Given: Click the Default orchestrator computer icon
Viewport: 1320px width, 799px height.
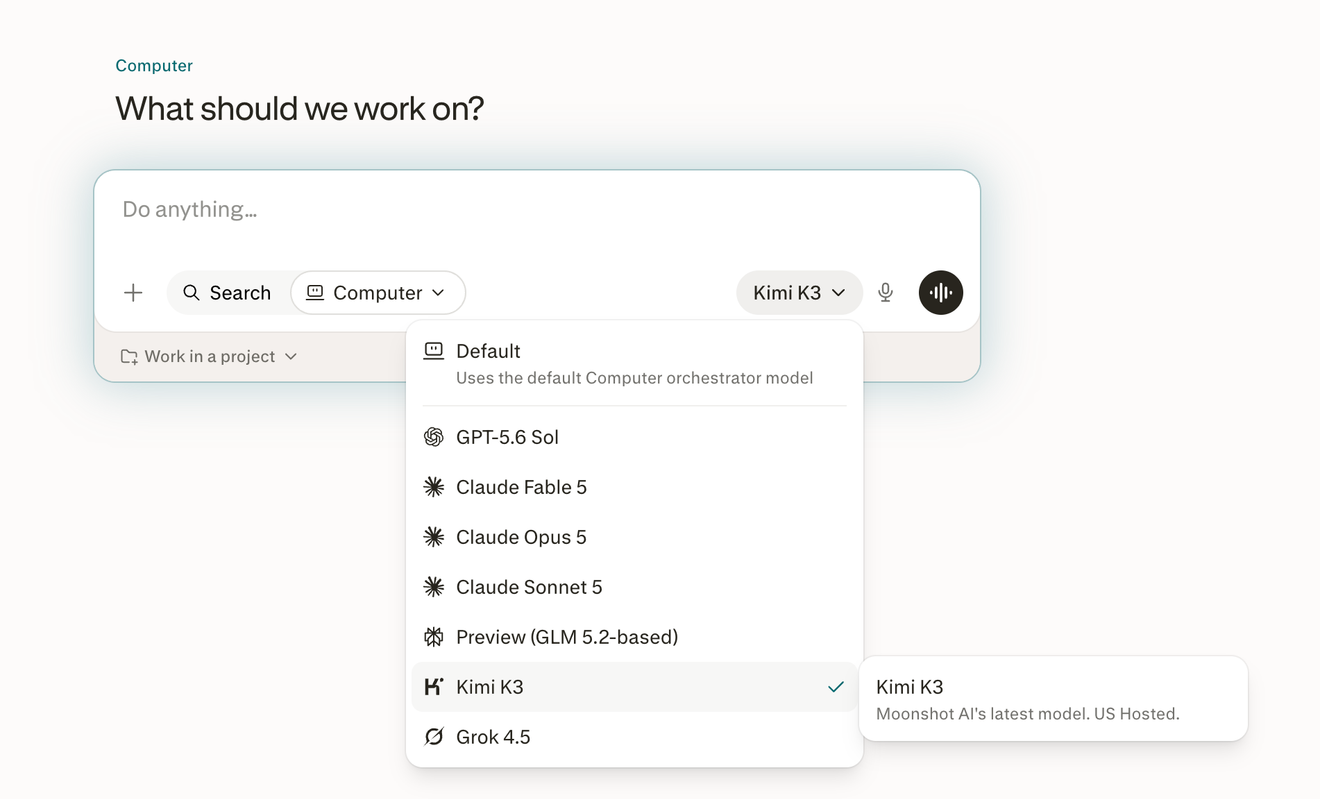Looking at the screenshot, I should [433, 351].
